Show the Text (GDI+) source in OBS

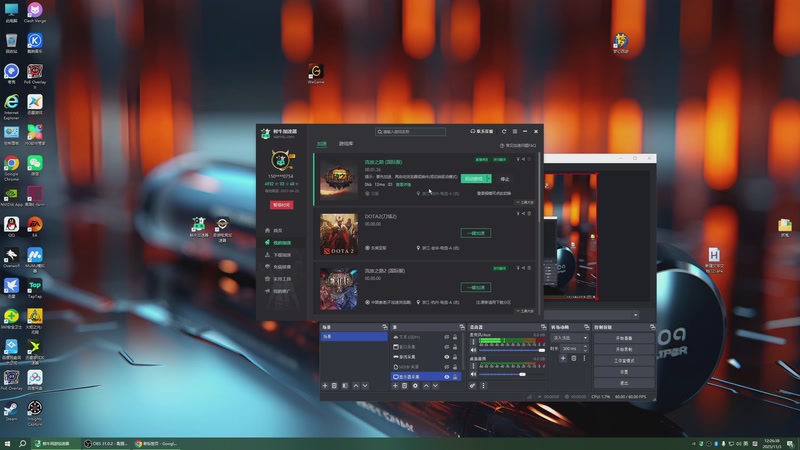446,337
